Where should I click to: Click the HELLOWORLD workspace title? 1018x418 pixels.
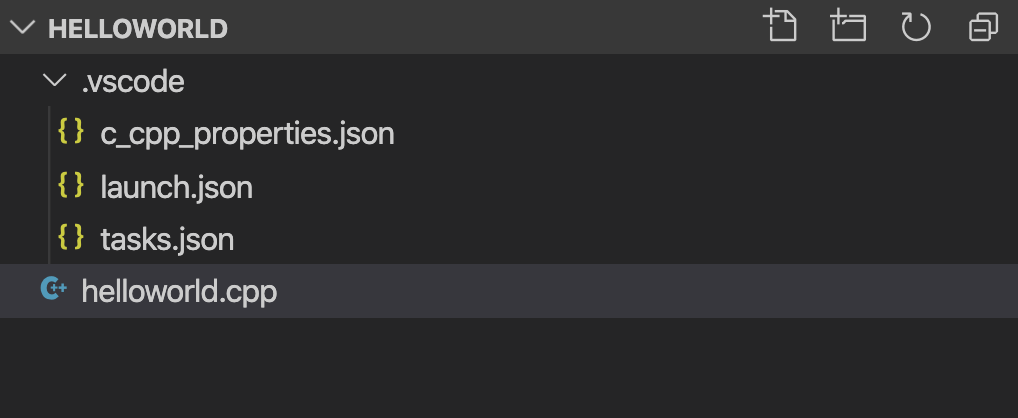(x=138, y=28)
